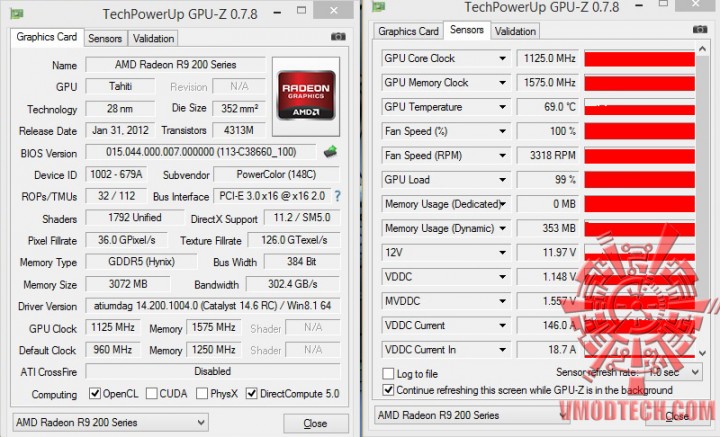
Task: Click the GPU field showing Tahiti
Action: [x=120, y=86]
